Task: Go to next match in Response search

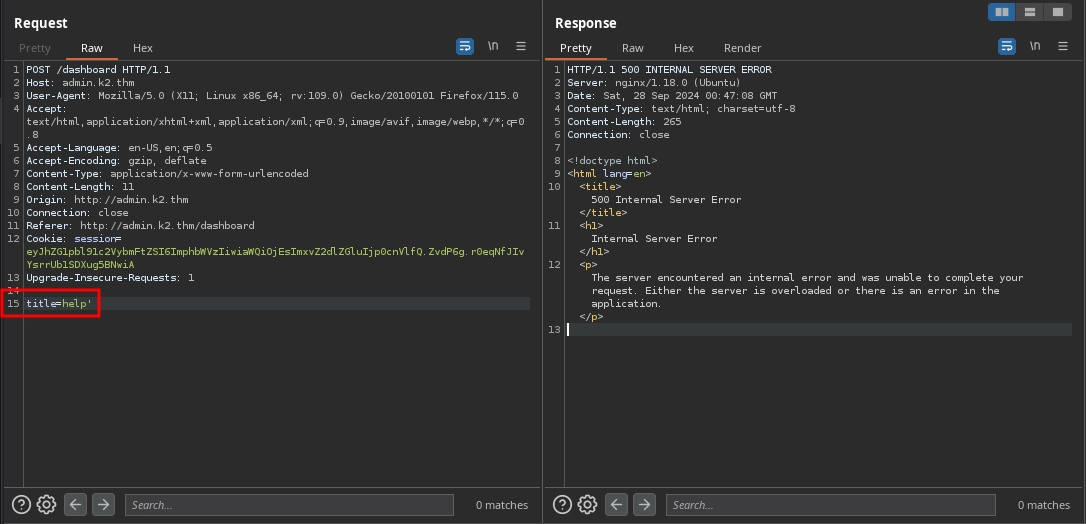Action: click(645, 505)
